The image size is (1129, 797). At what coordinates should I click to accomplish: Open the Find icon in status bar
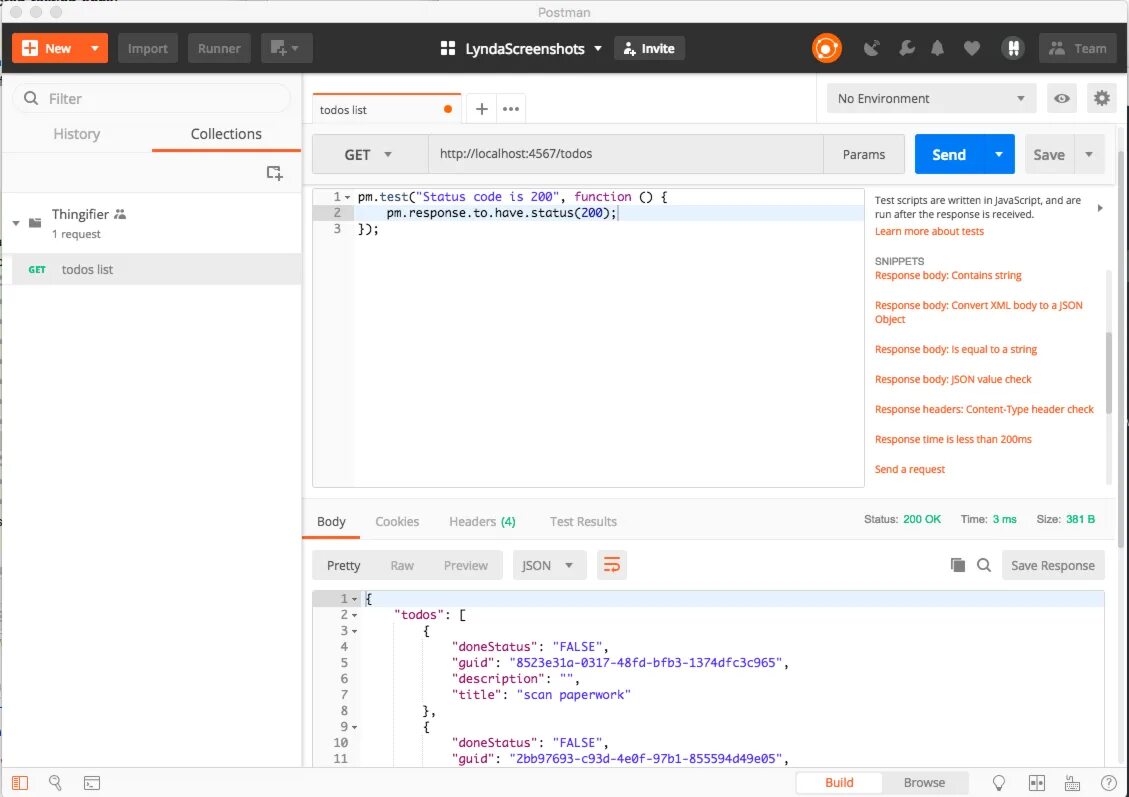point(55,783)
